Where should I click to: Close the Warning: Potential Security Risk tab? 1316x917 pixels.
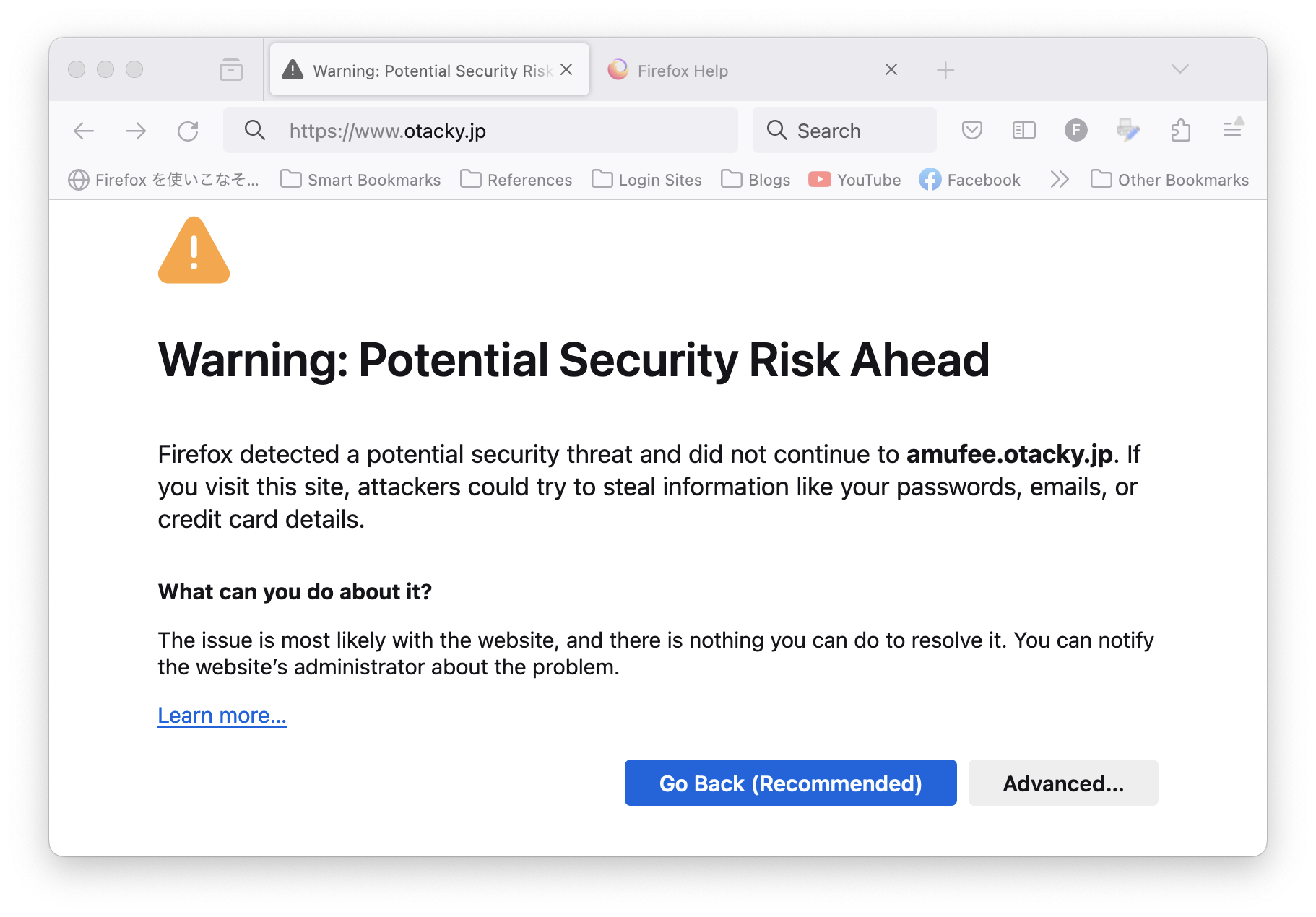tap(566, 69)
